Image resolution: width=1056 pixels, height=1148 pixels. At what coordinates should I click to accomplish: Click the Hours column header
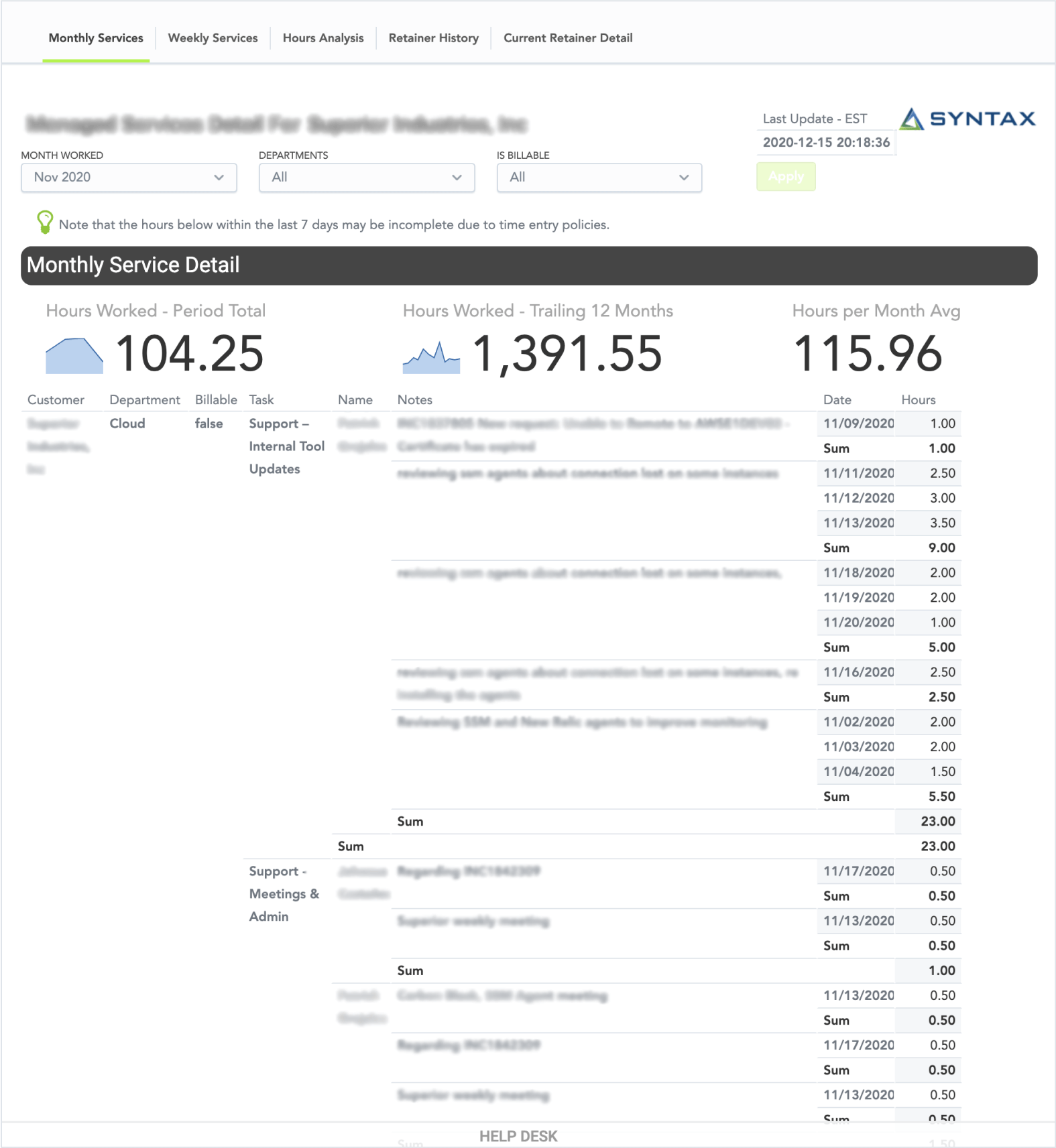click(918, 400)
